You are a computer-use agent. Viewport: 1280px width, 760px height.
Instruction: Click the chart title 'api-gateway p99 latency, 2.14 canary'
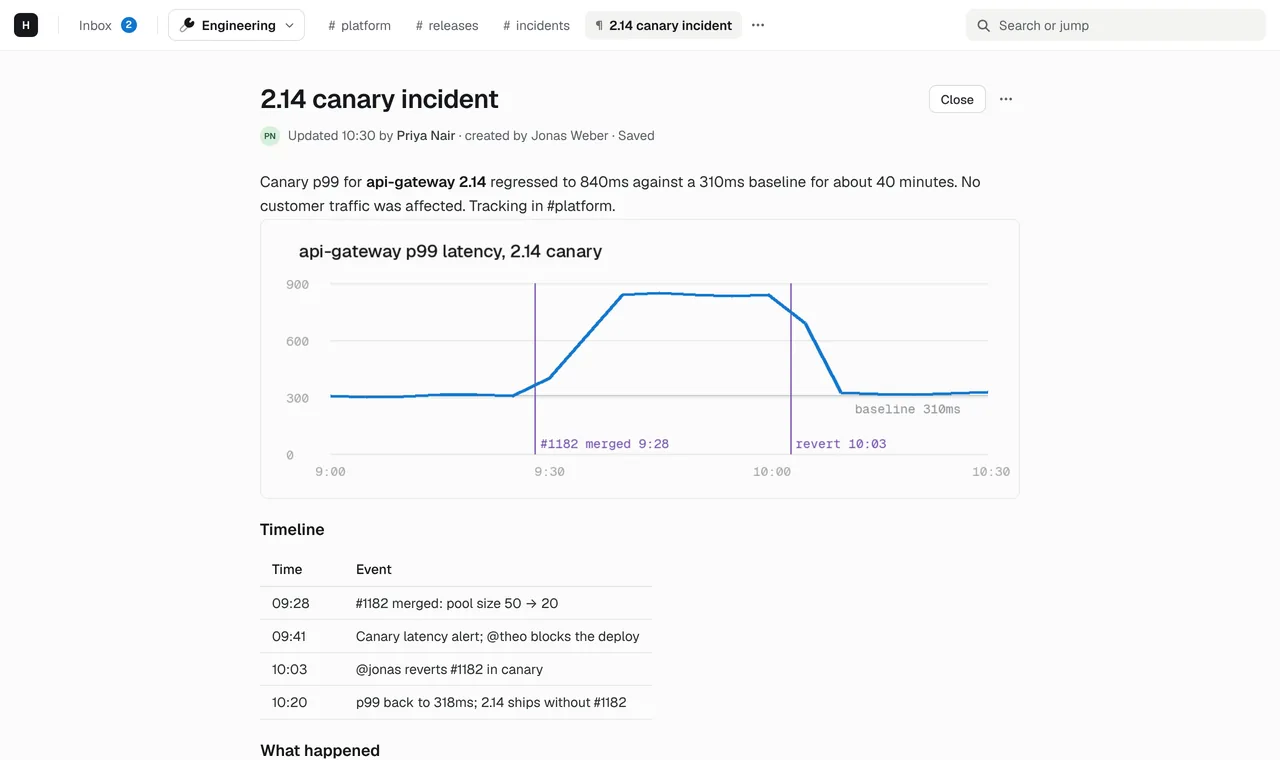450,251
